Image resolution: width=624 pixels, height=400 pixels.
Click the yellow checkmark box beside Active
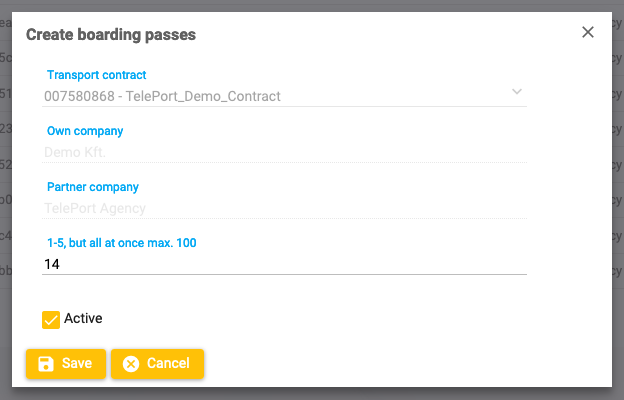(x=51, y=319)
